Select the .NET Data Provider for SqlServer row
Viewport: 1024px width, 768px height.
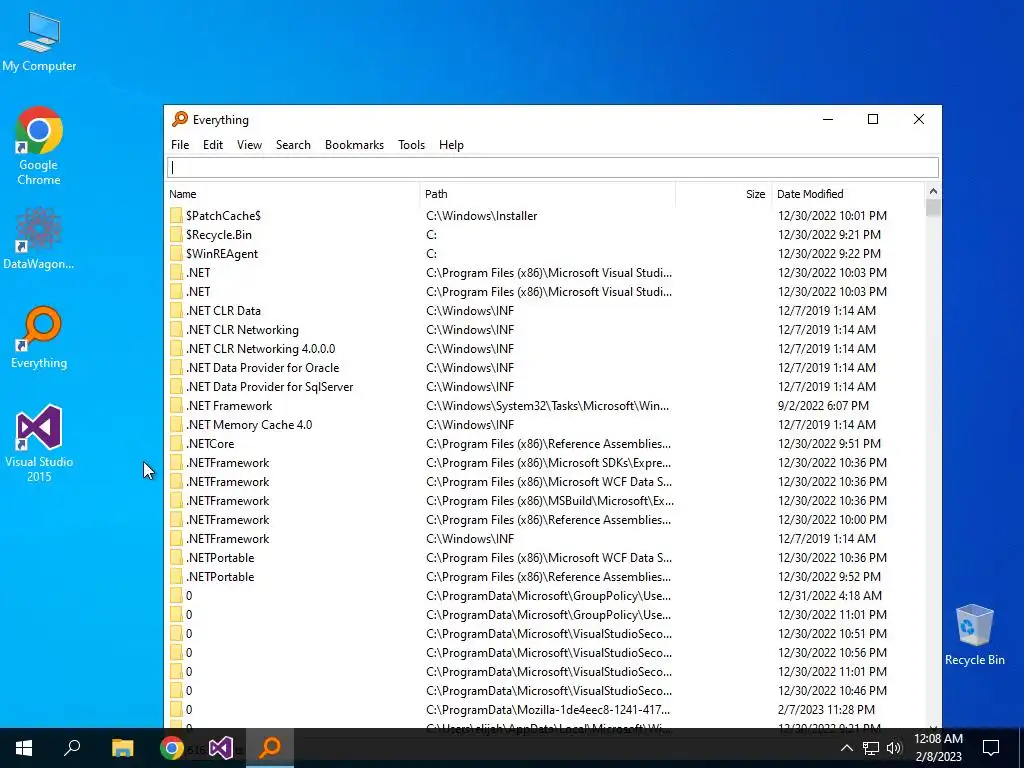pyautogui.click(x=545, y=387)
